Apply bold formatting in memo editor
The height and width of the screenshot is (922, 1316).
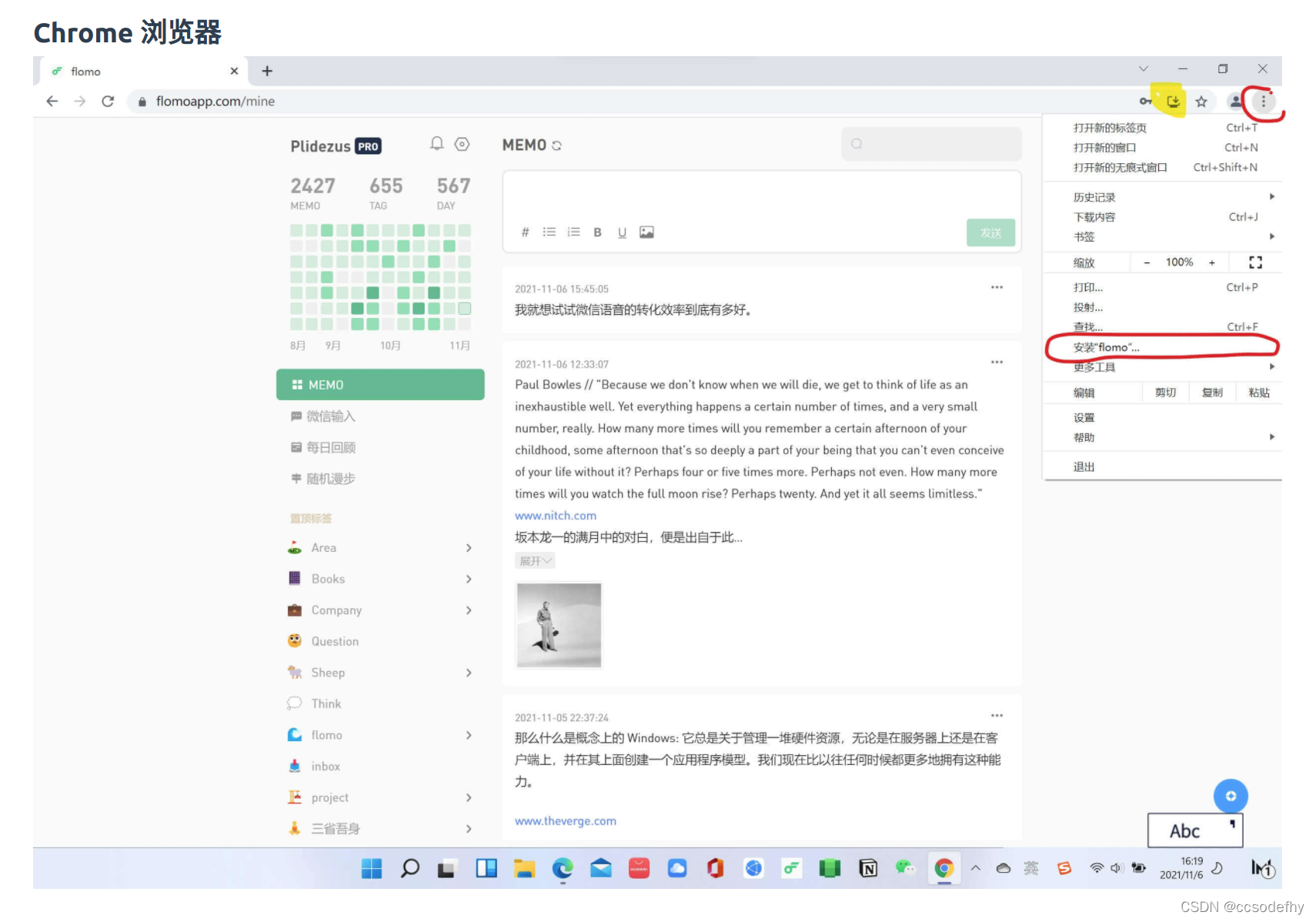coord(597,232)
